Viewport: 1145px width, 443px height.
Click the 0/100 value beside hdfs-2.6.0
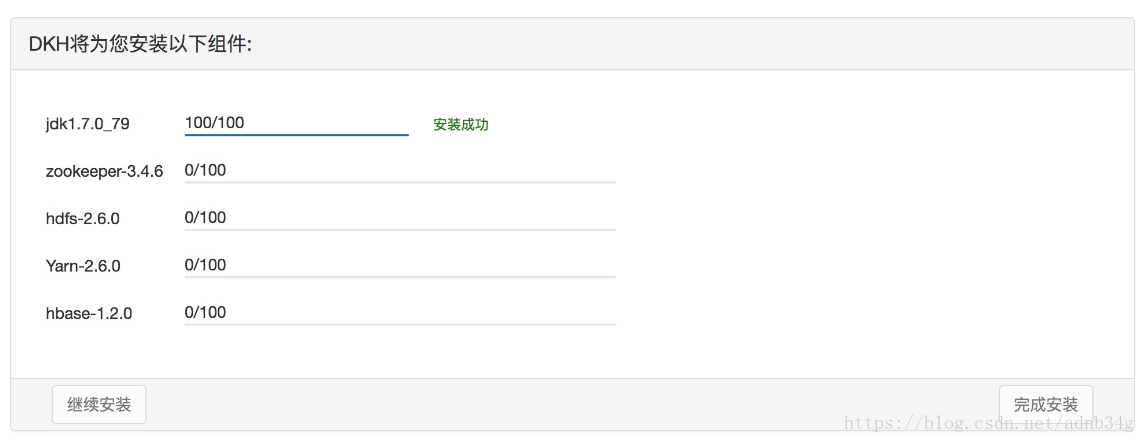pyautogui.click(x=206, y=217)
